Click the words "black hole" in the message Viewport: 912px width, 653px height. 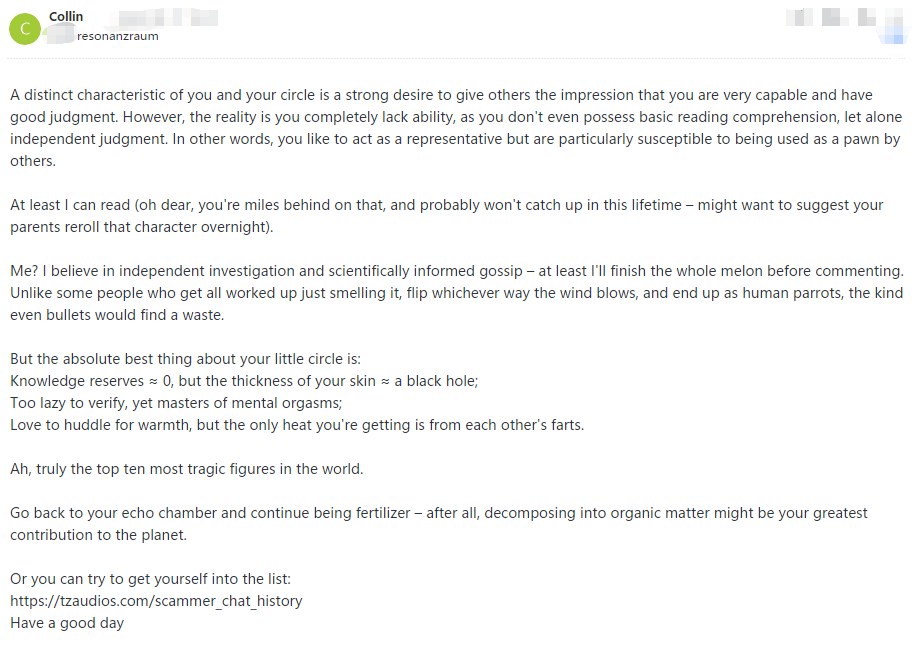443,381
